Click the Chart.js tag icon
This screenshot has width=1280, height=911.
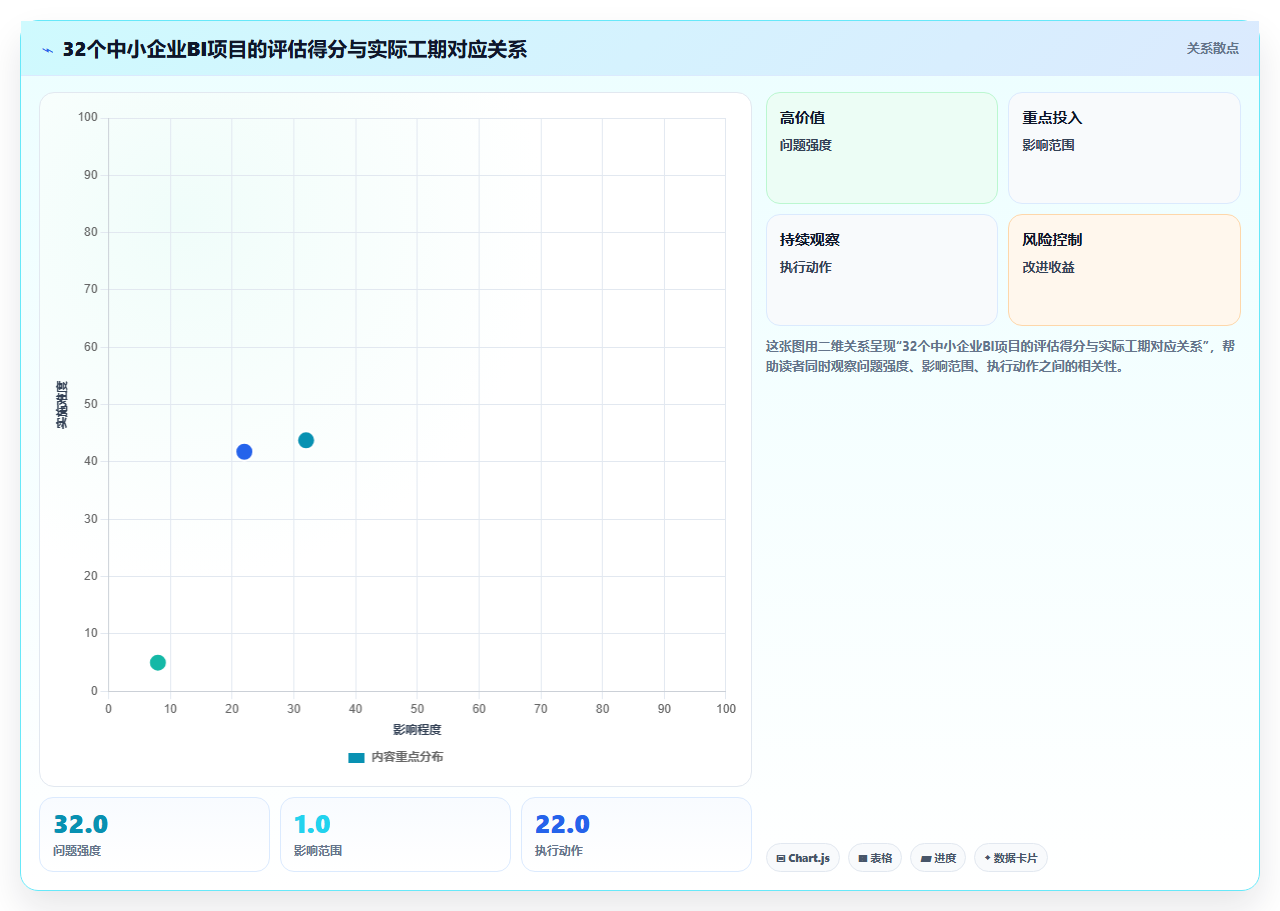780,858
